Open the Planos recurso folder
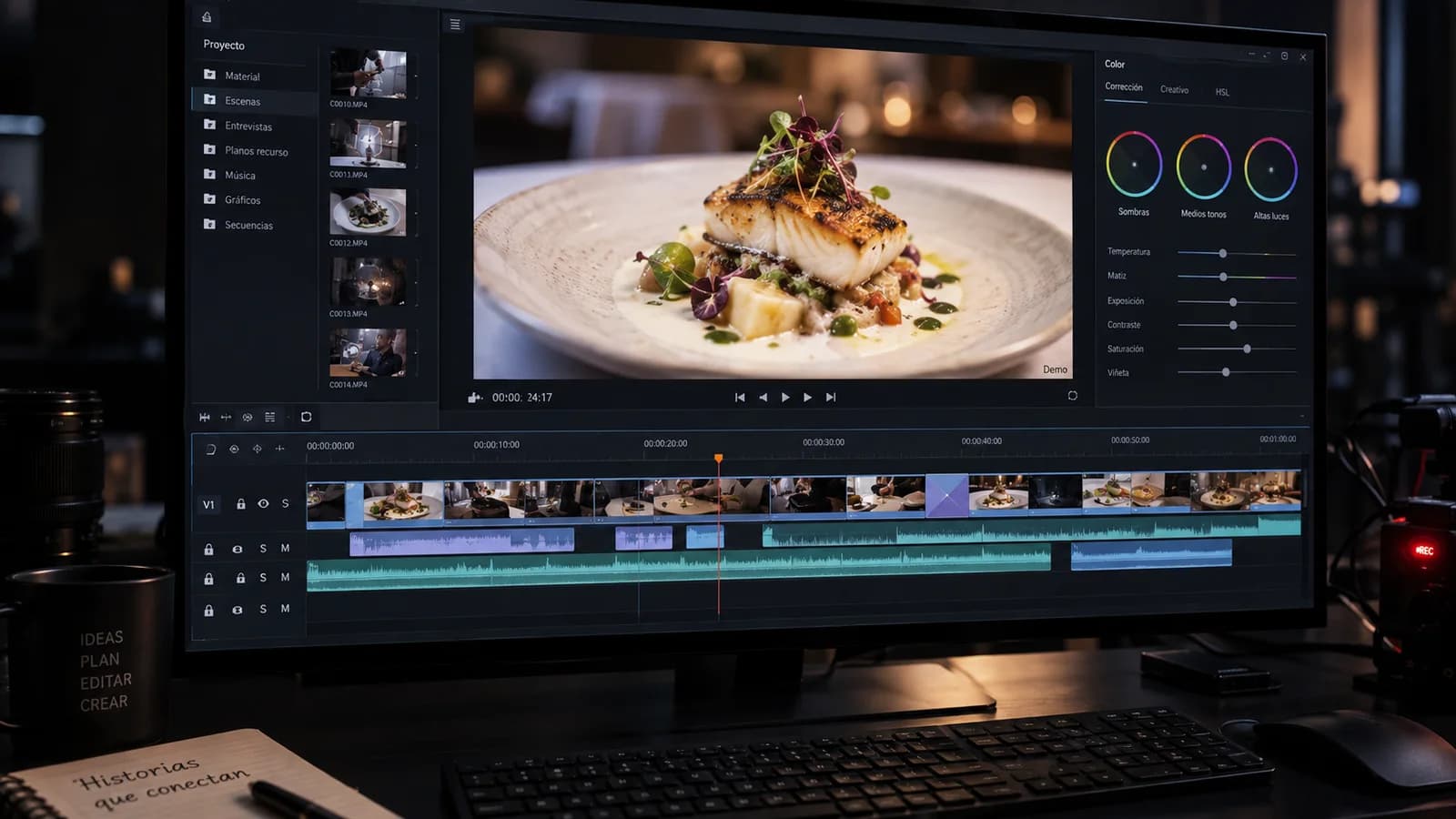Screen dimensions: 1456x819 point(255,150)
